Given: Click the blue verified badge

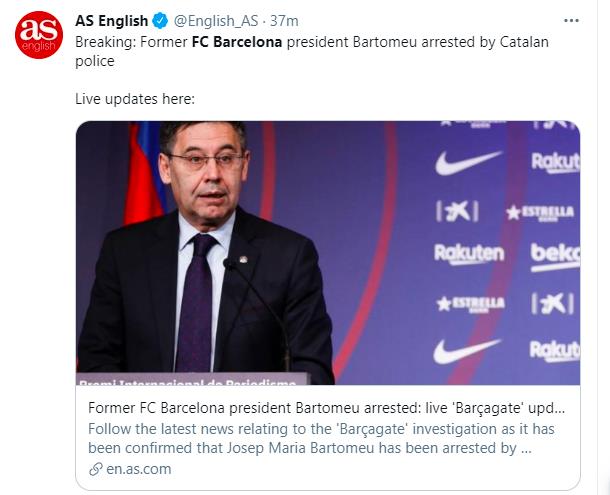Looking at the screenshot, I should (160, 21).
